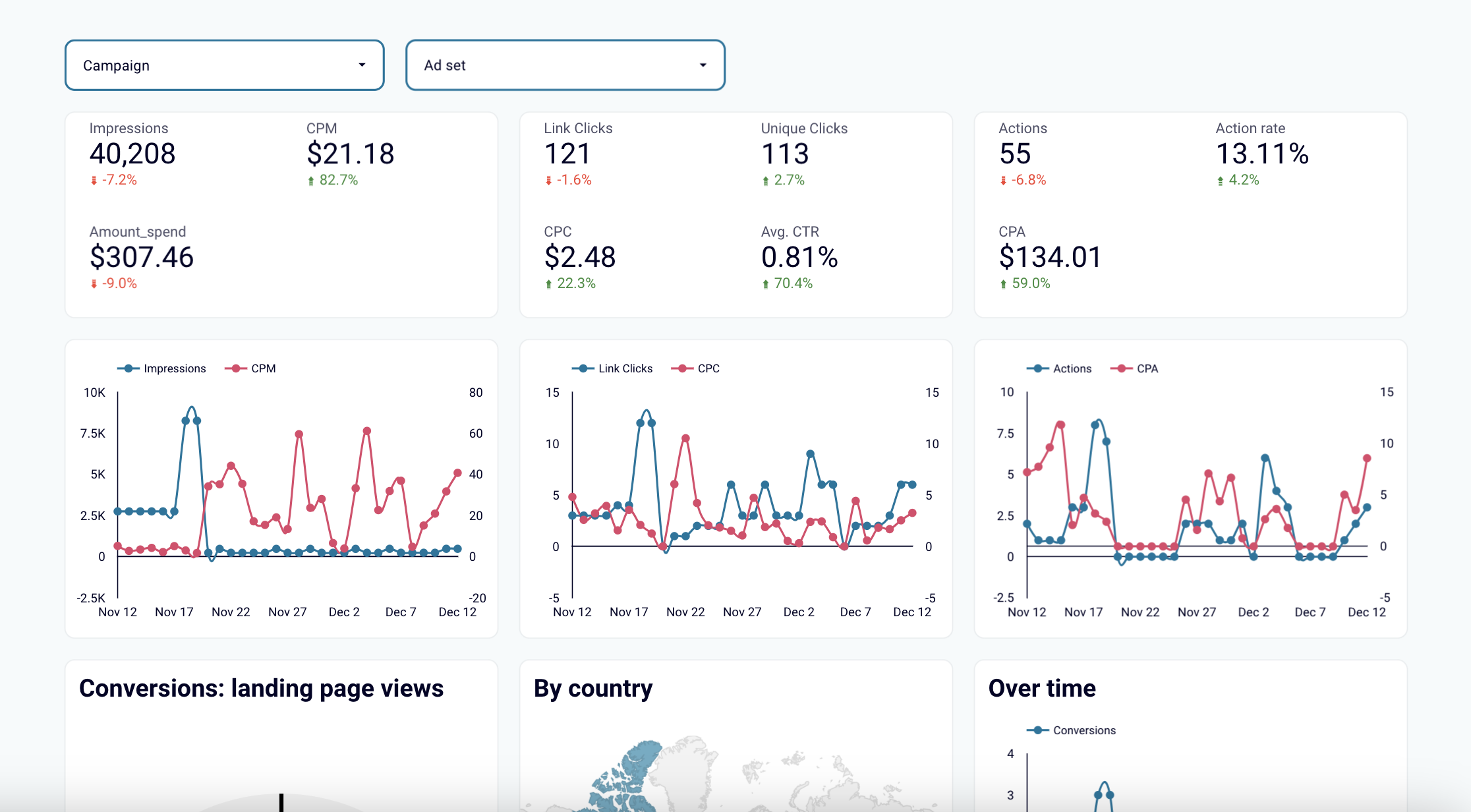
Task: Click the Actions peak point at Dec 3
Action: click(x=1265, y=458)
